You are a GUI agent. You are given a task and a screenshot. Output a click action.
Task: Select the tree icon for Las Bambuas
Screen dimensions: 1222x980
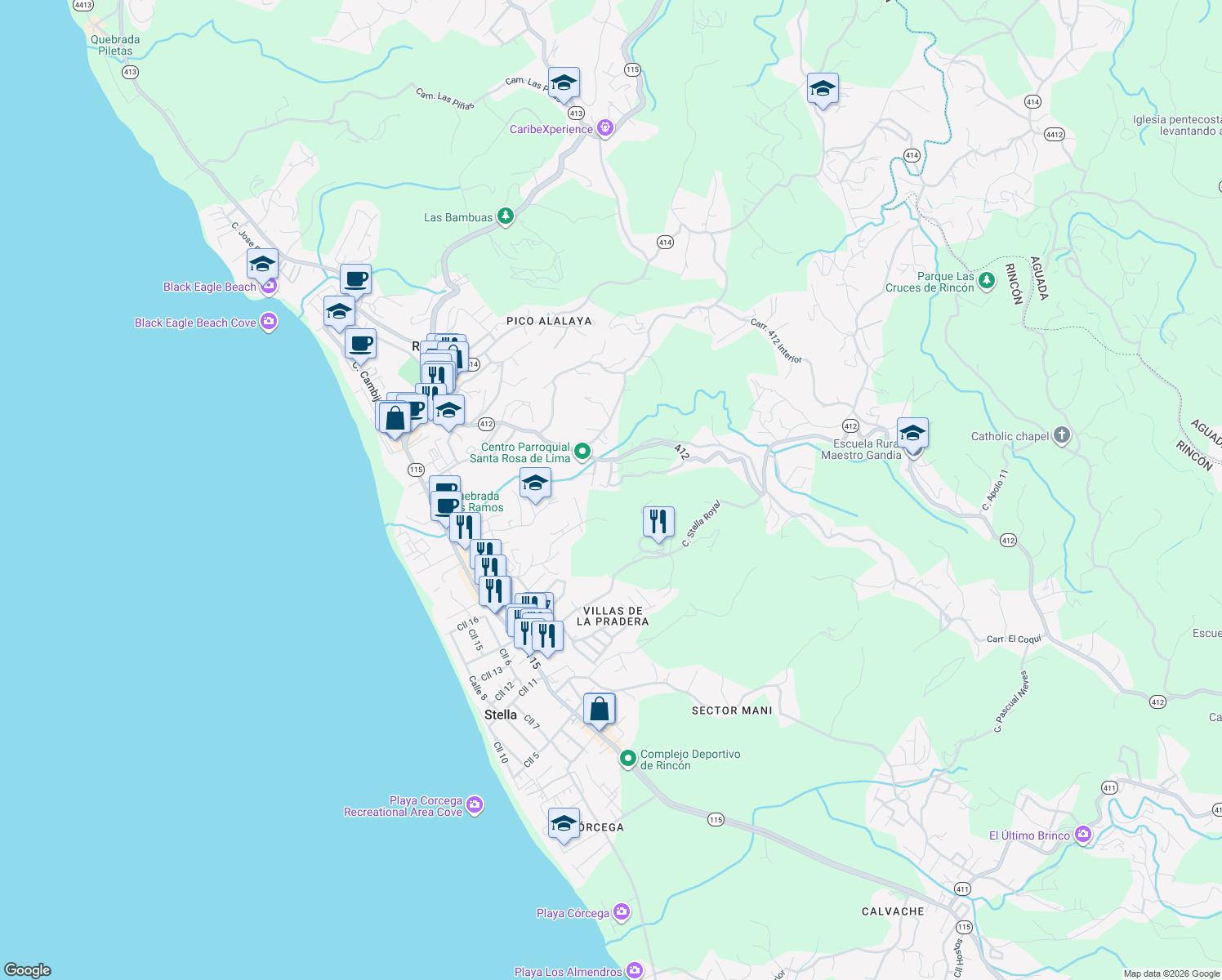506,216
